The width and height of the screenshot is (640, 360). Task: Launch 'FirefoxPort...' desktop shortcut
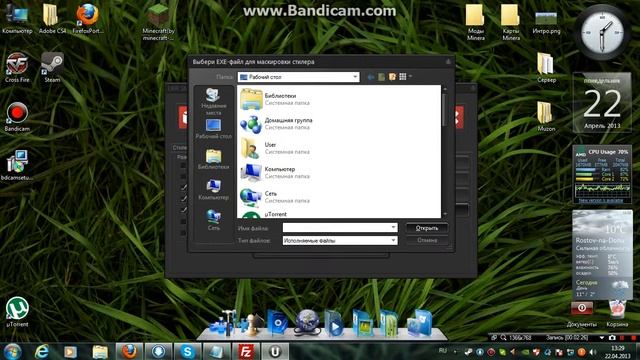(87, 18)
